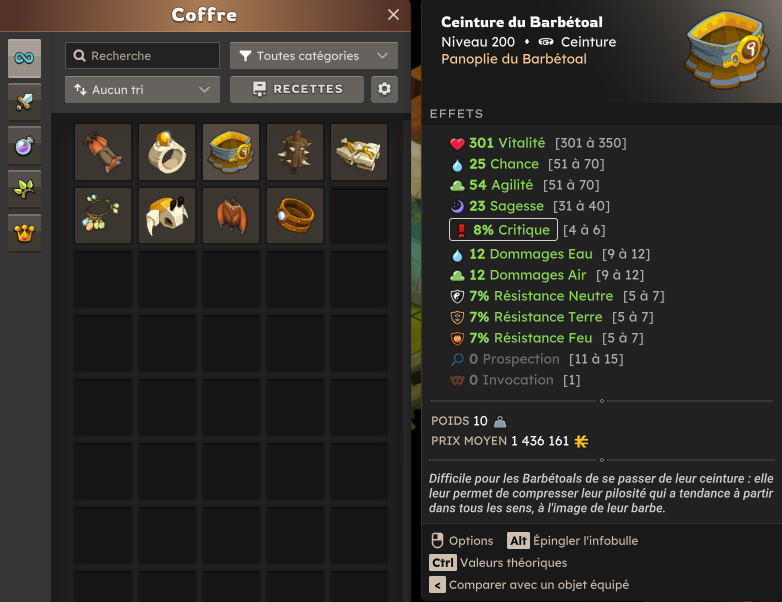Expand the Toutes catégories filter dropdown
This screenshot has width=782, height=602.
coord(314,55)
